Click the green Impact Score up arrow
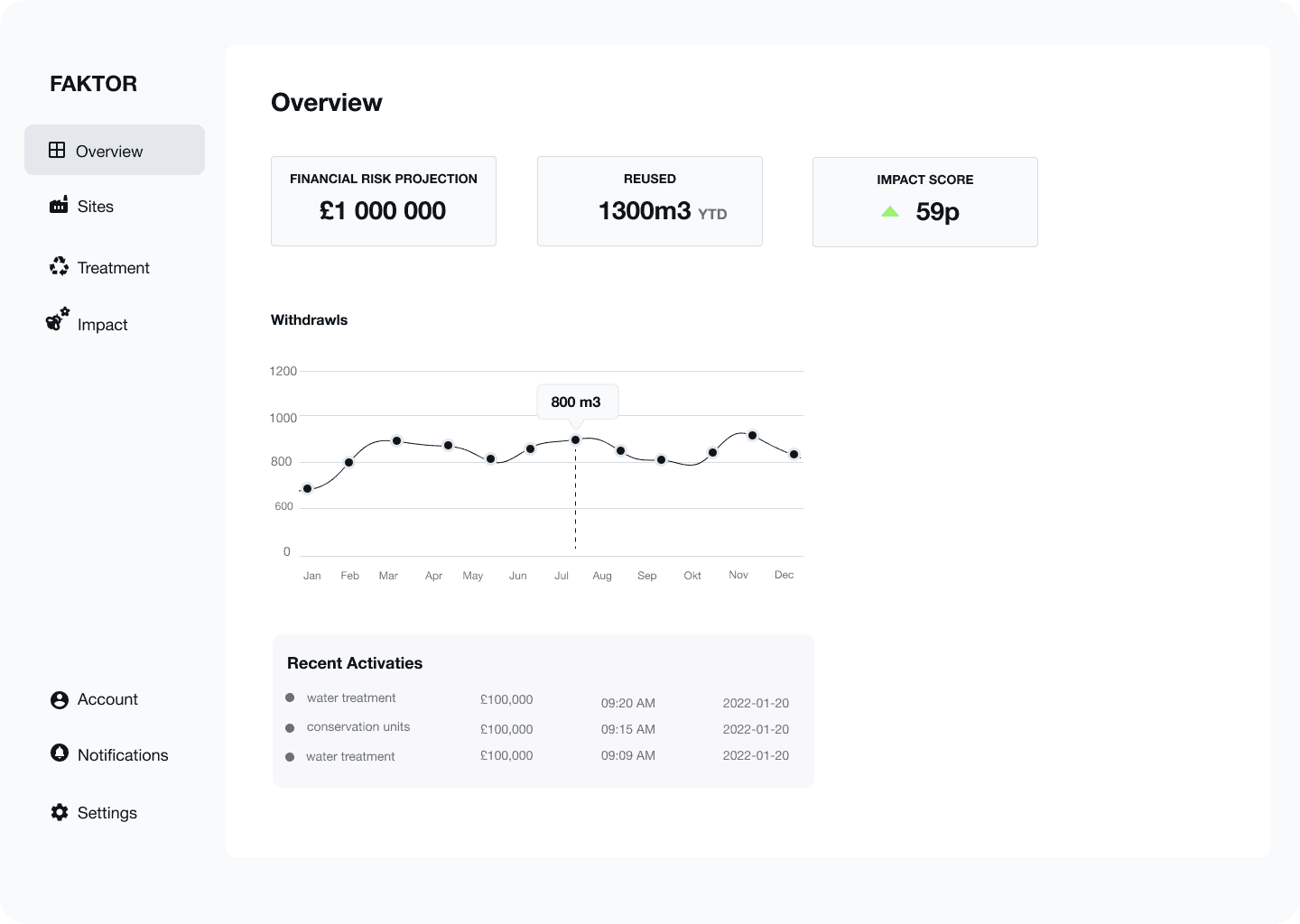 (x=890, y=211)
